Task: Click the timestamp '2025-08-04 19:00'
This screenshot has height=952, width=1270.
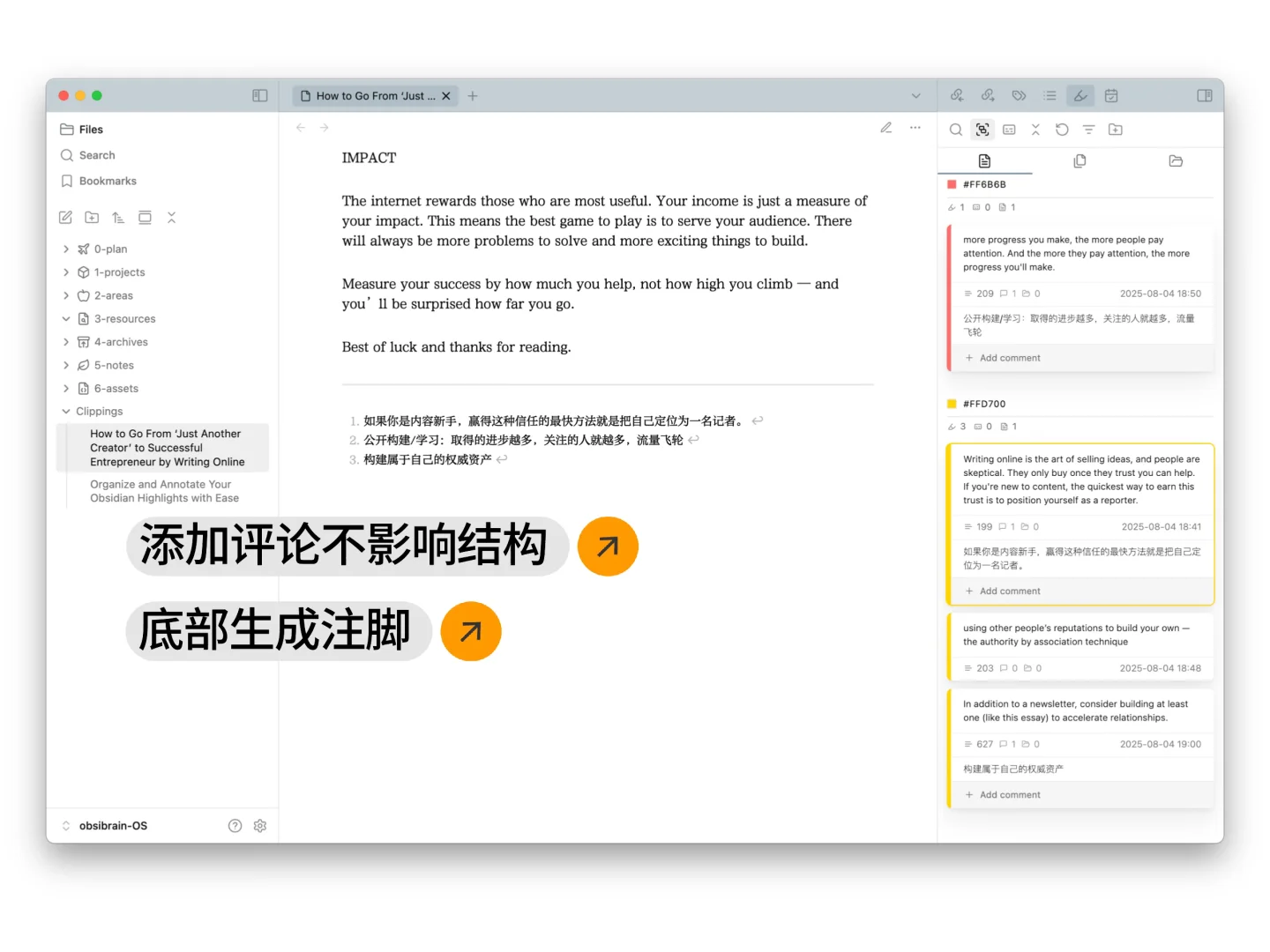Action: click(x=1160, y=745)
